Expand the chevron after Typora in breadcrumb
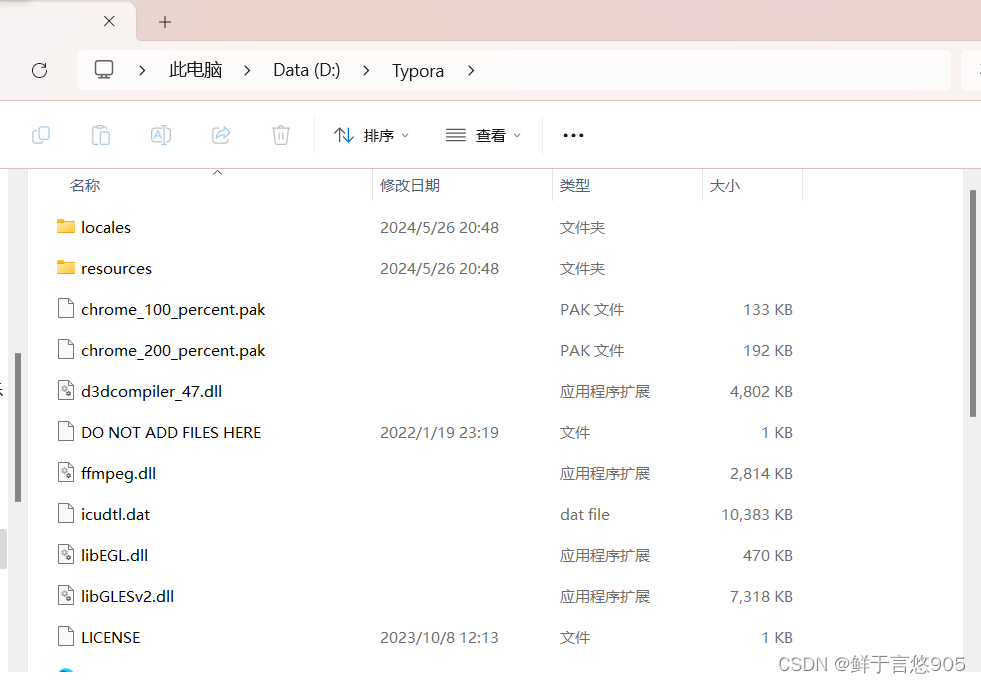 (470, 71)
